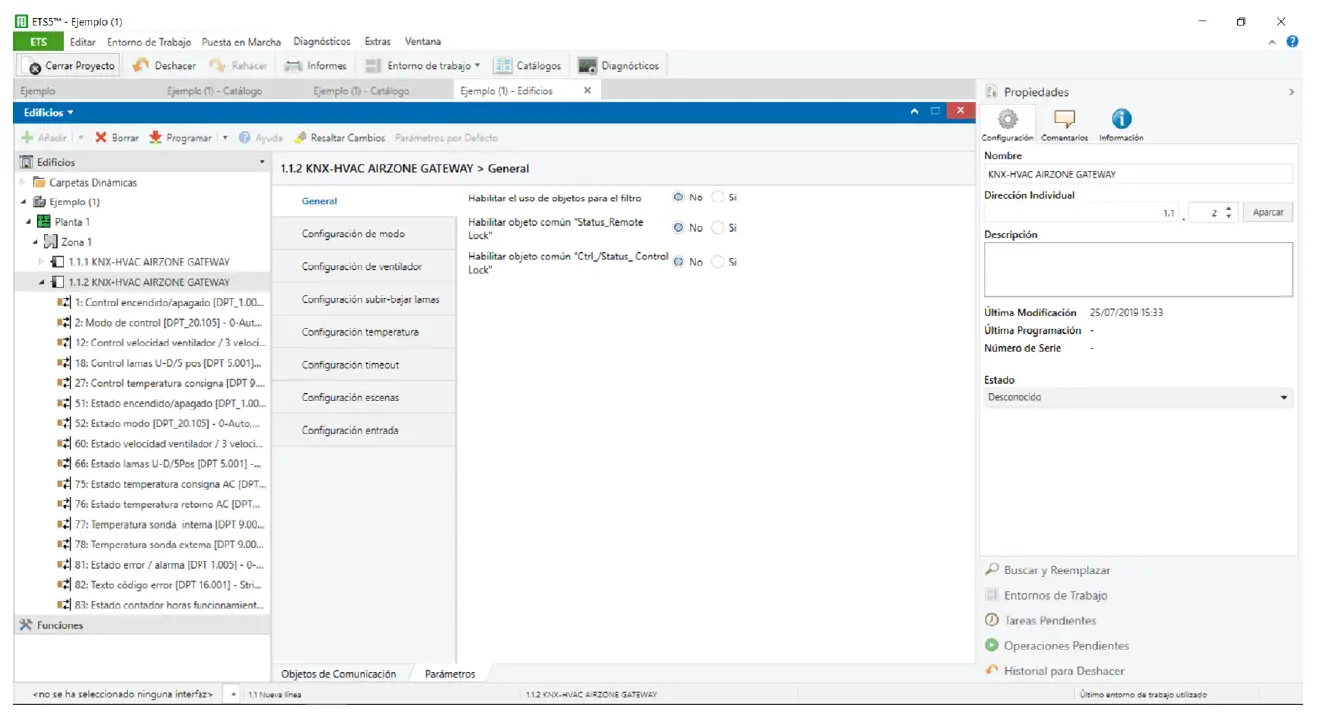Open the Puesta en Marcha menu
This screenshot has width=1318, height=719.
(241, 42)
